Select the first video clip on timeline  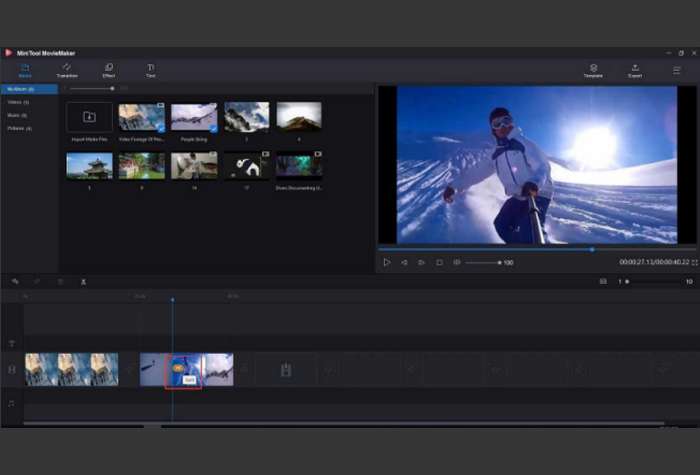click(71, 370)
